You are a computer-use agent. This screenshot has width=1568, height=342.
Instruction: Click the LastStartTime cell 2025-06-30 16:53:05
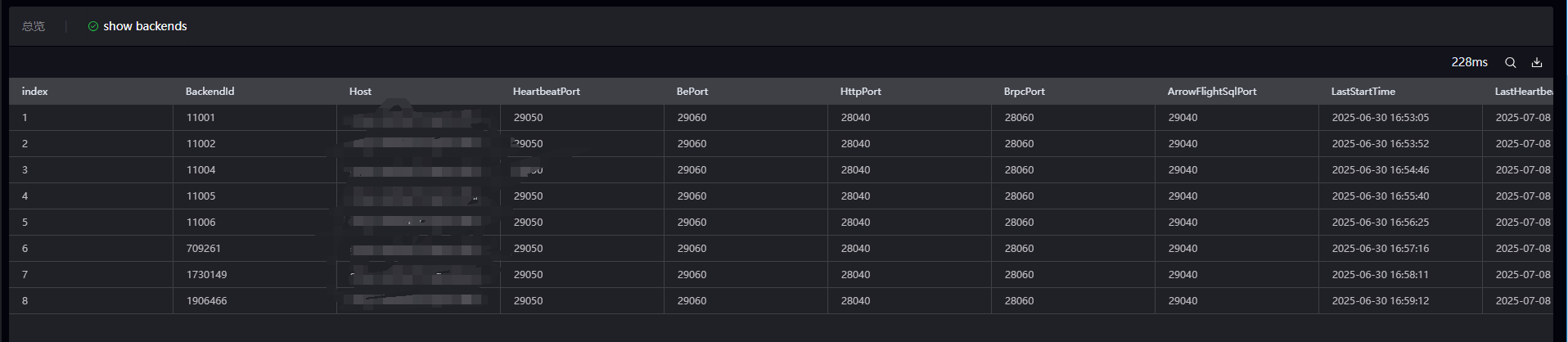(1380, 118)
